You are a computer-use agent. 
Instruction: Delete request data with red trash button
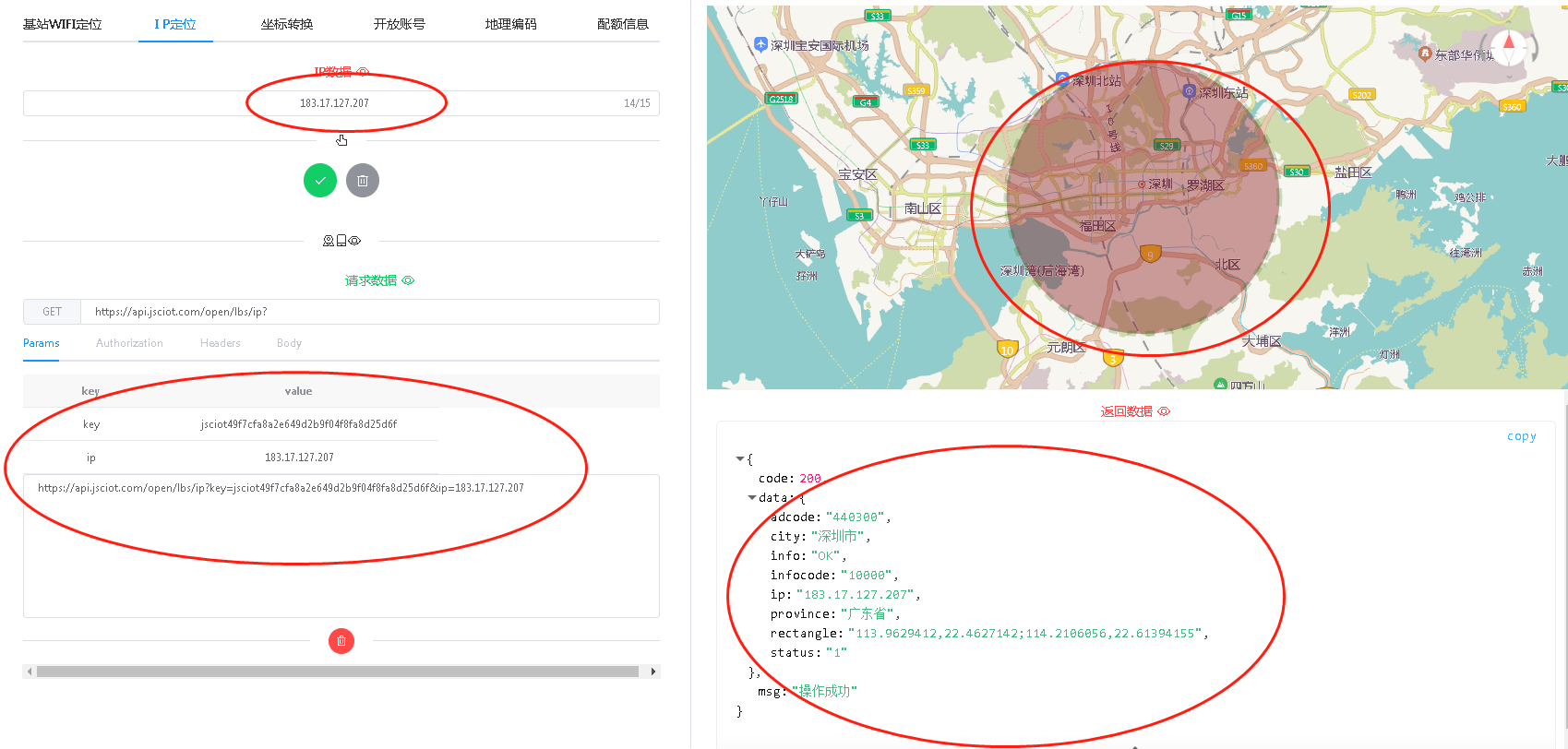(x=341, y=641)
